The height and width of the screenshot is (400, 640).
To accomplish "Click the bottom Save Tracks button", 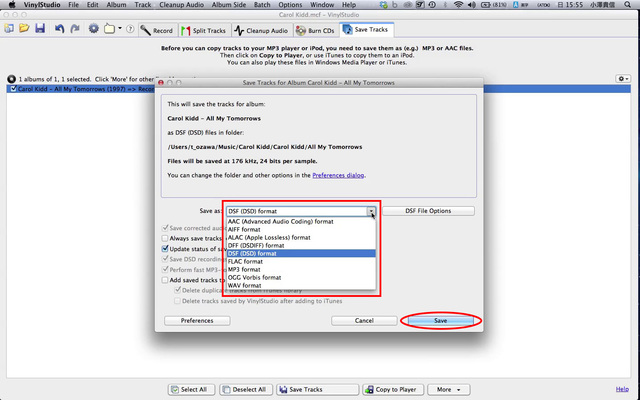I will (x=318, y=389).
